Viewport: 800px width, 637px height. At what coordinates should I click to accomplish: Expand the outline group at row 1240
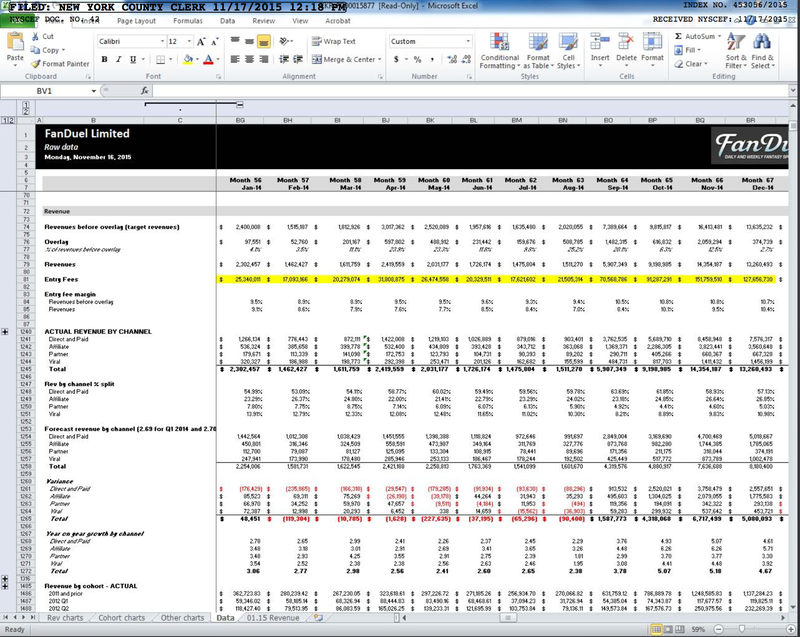5,332
